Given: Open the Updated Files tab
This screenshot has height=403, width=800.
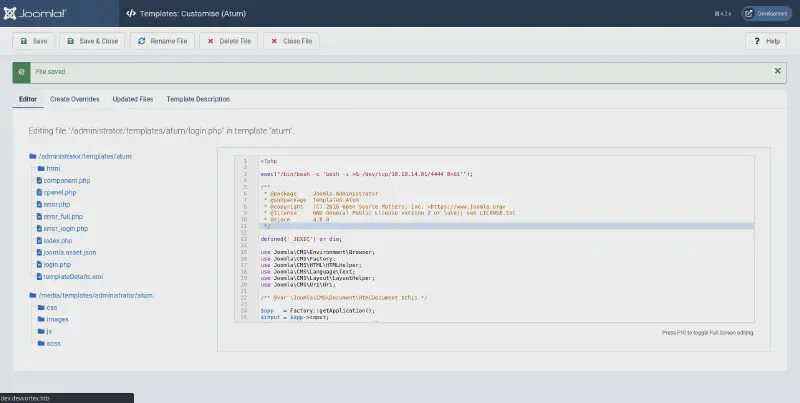Looking at the screenshot, I should click(x=132, y=99).
